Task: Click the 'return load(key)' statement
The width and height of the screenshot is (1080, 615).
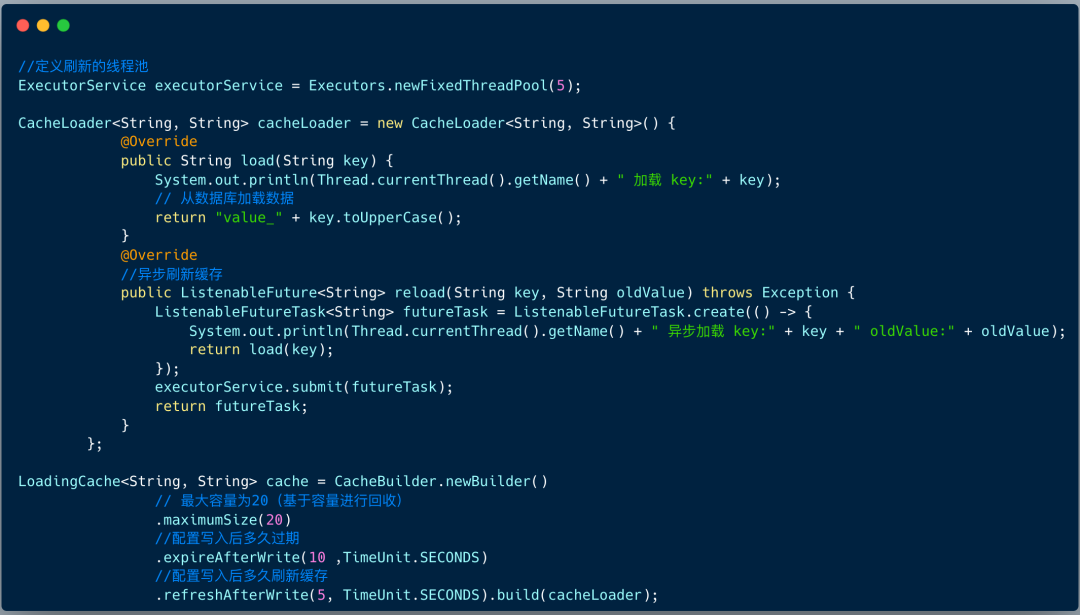Action: [x=261, y=349]
